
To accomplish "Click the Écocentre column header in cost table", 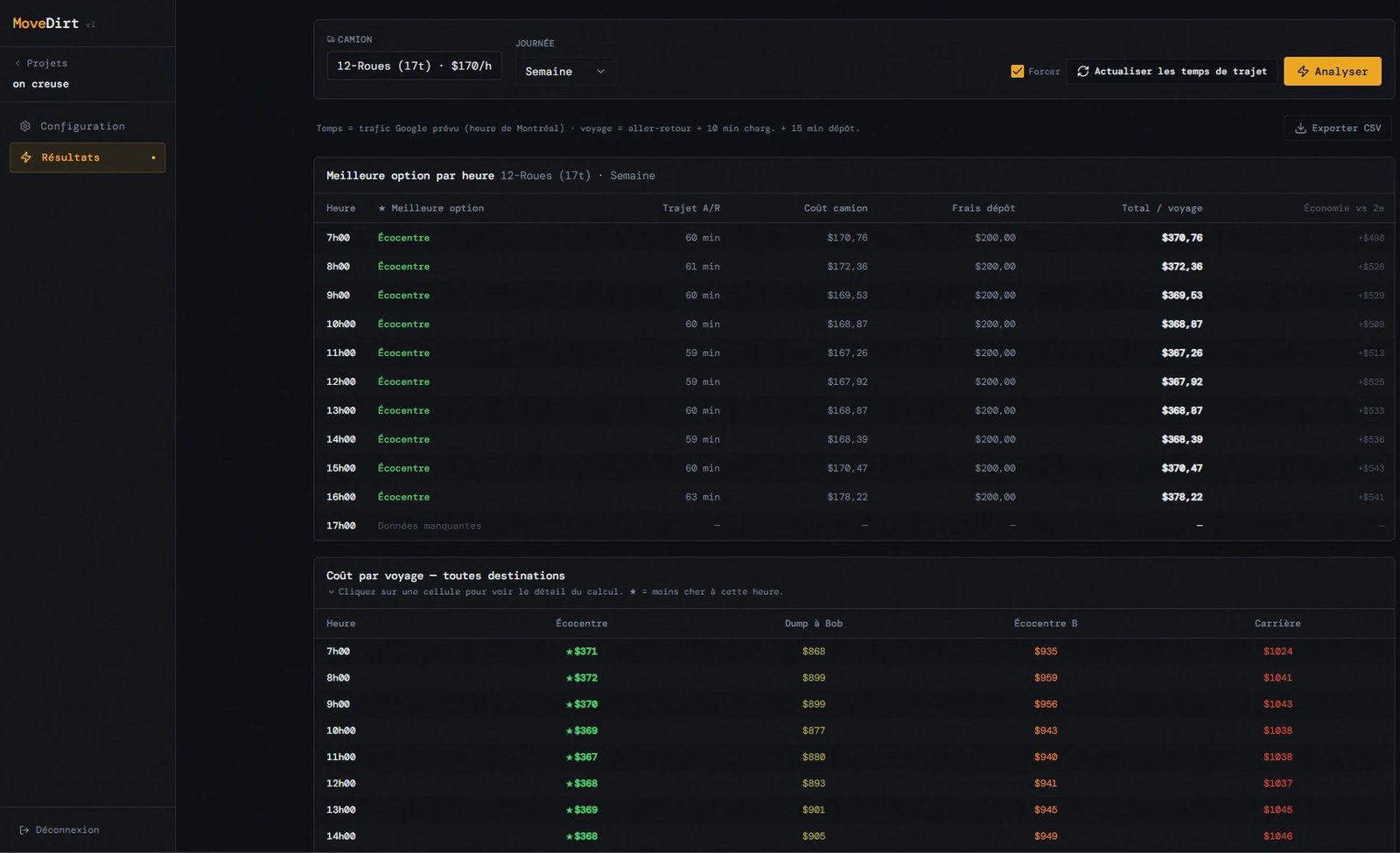I will coord(582,623).
